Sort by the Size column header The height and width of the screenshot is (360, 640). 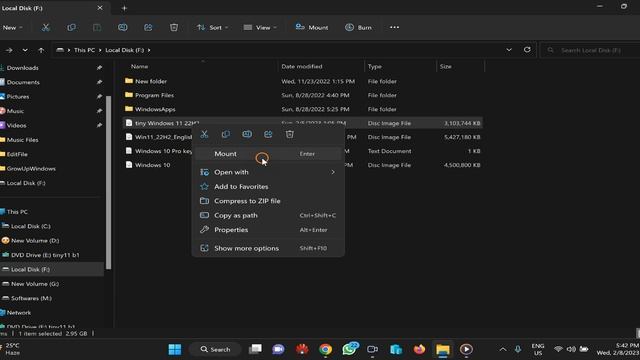pos(446,66)
